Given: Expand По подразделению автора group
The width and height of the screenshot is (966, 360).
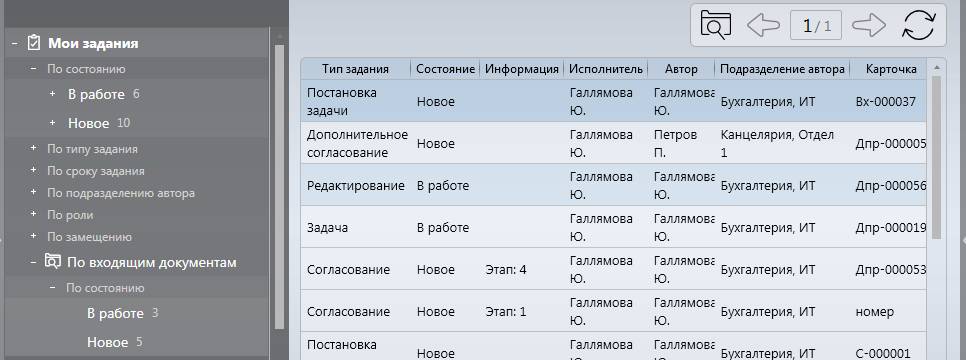Looking at the screenshot, I should pos(33,192).
